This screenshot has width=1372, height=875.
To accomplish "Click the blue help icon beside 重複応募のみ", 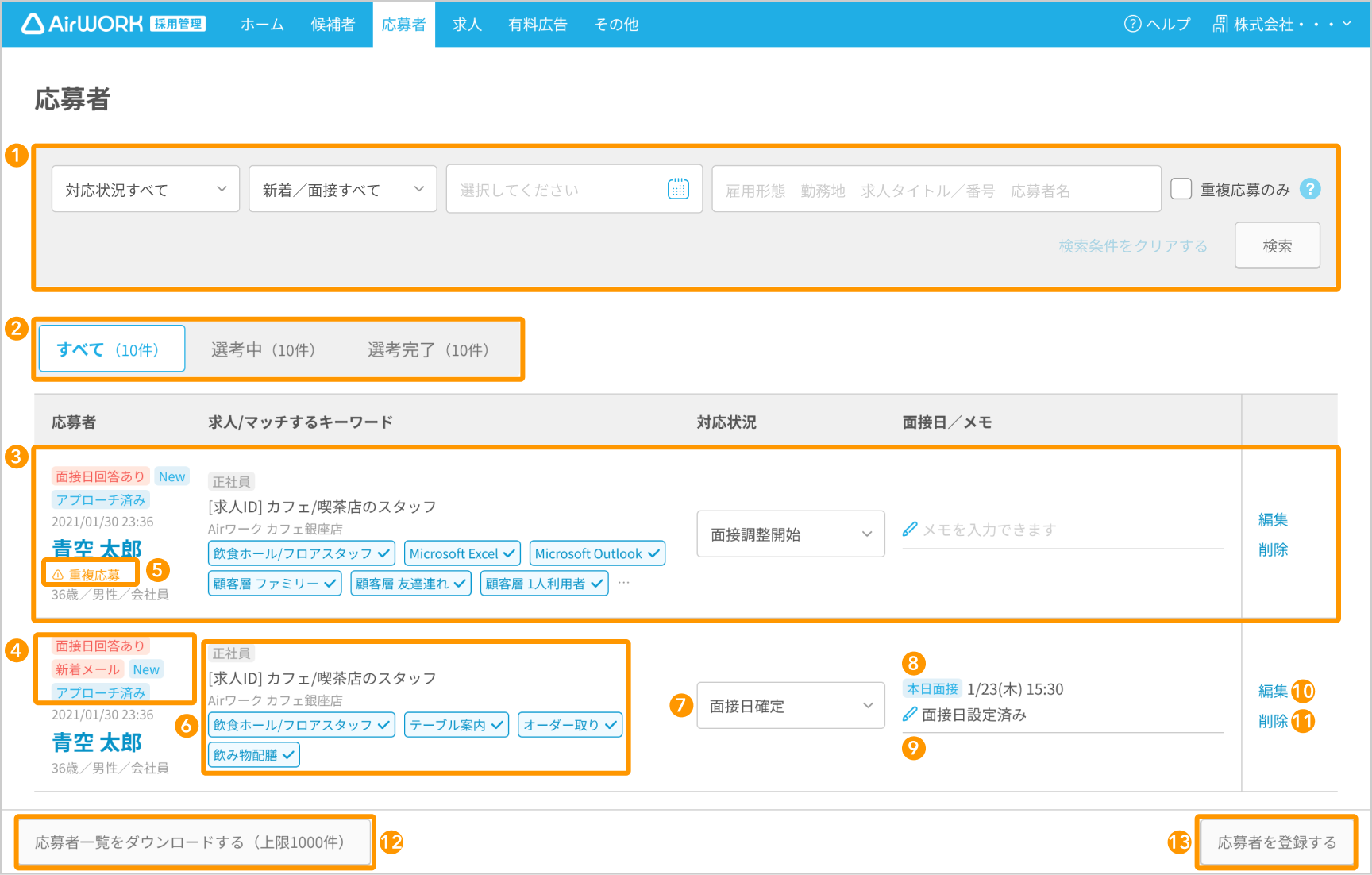I will coord(1310,189).
